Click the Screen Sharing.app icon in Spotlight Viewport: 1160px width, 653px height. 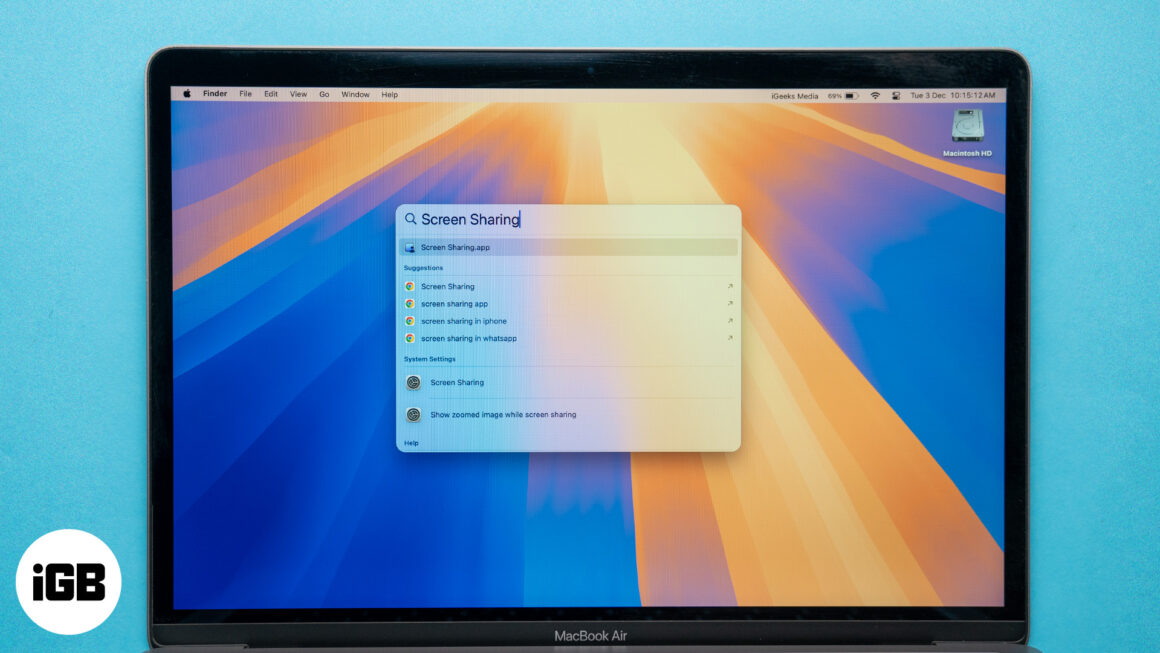tap(411, 248)
